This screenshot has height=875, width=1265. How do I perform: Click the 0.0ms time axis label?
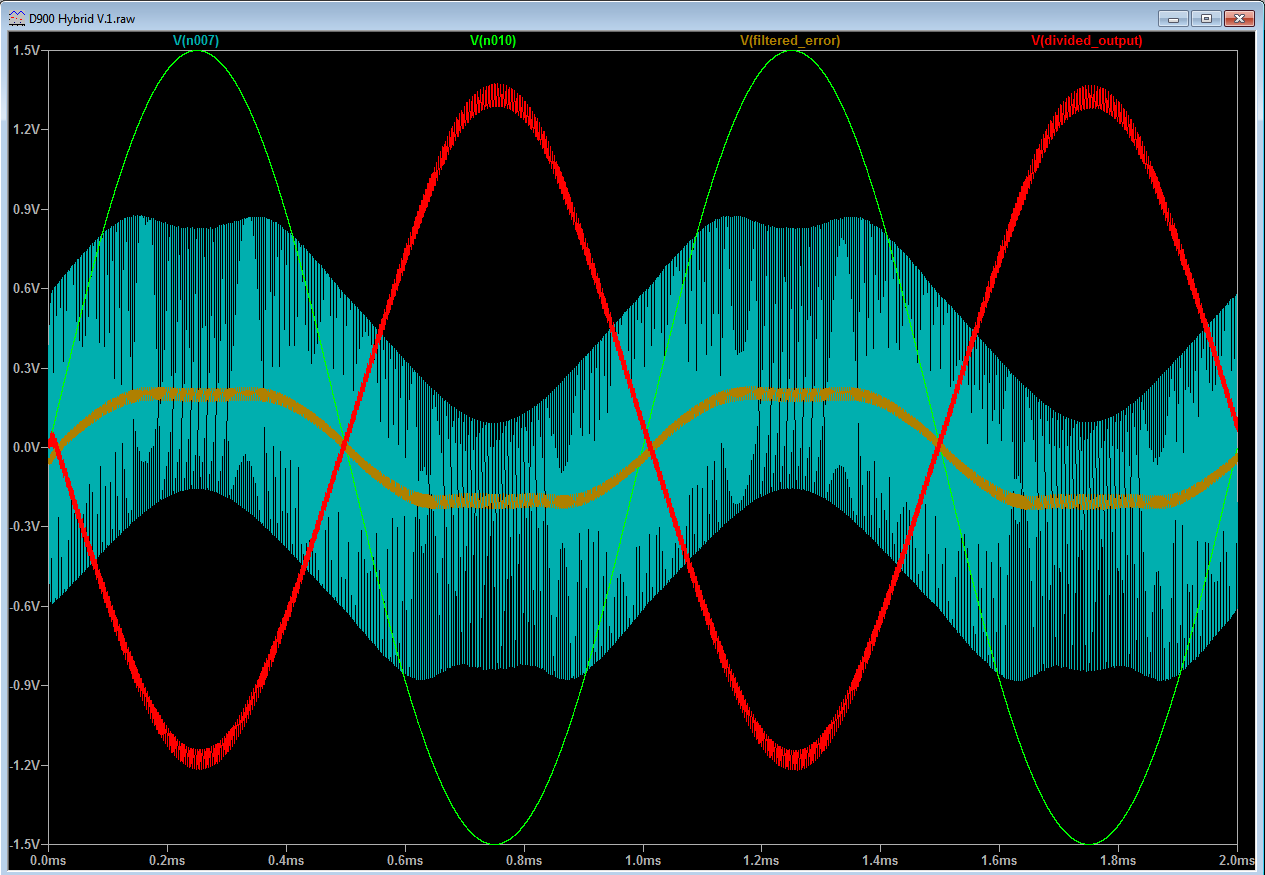[x=49, y=860]
